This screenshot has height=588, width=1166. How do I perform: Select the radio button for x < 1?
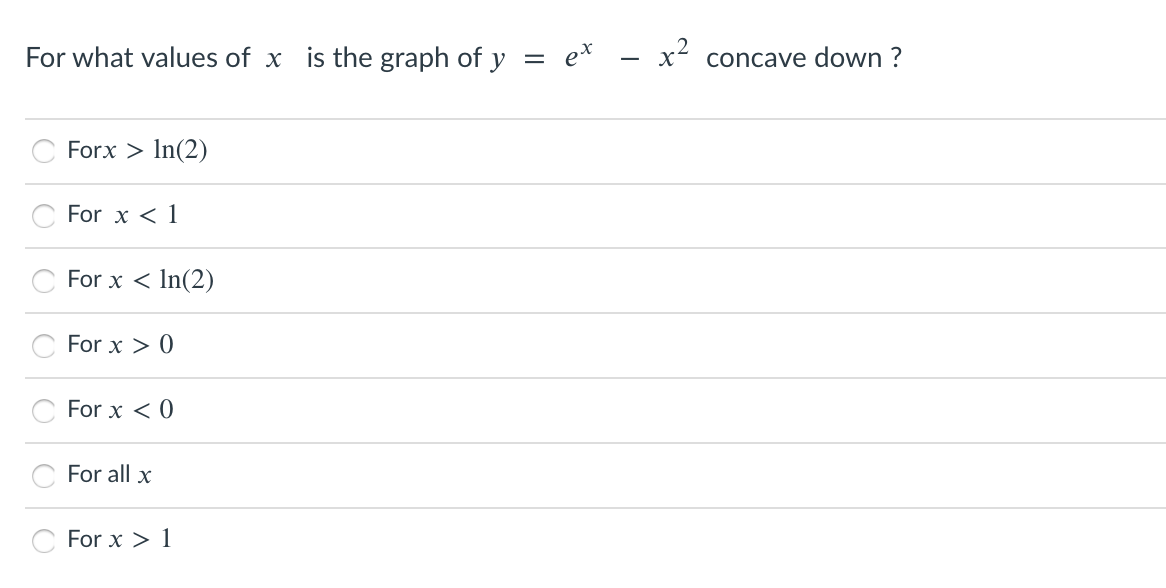[43, 215]
